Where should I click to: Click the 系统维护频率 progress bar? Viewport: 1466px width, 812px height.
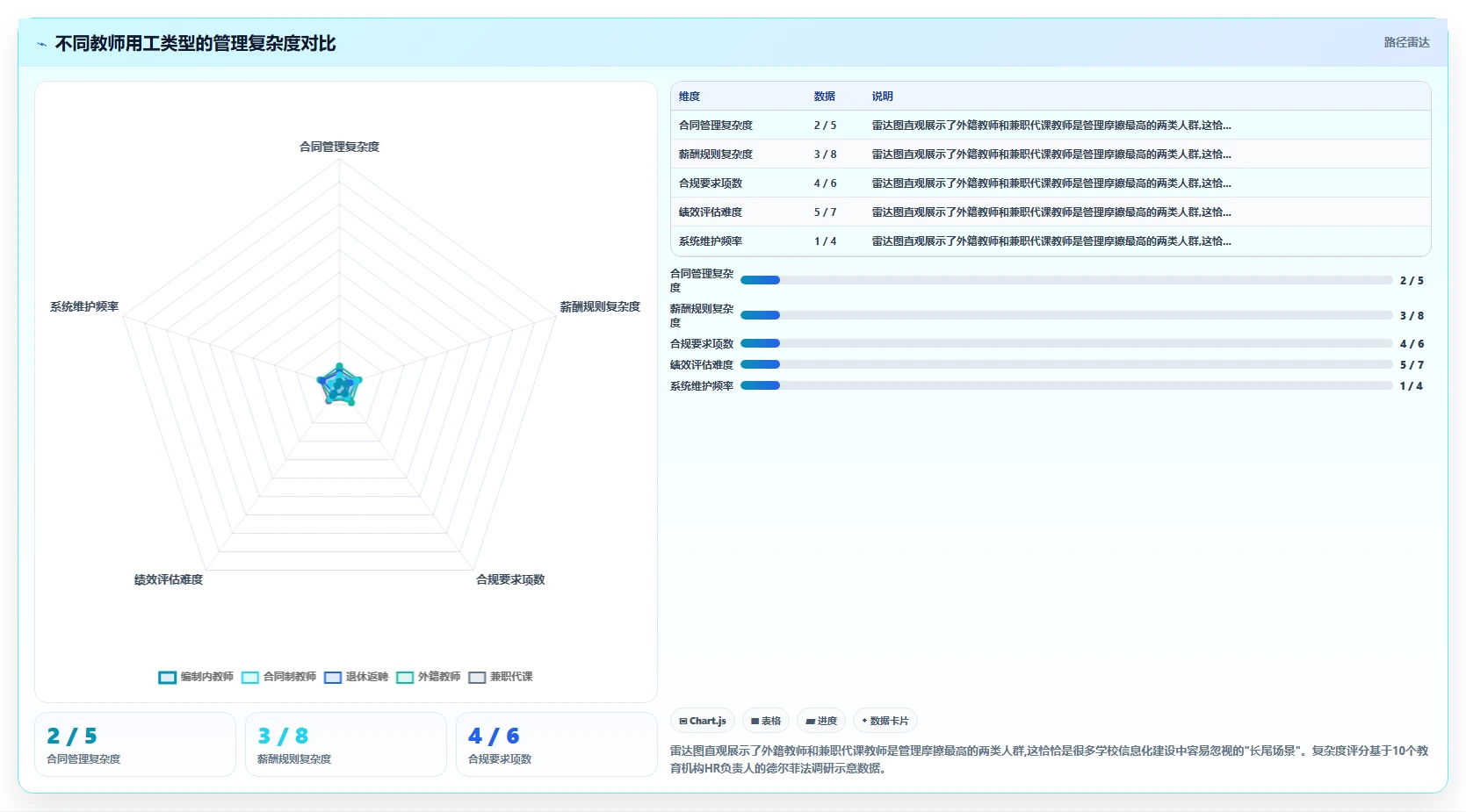coord(1066,385)
